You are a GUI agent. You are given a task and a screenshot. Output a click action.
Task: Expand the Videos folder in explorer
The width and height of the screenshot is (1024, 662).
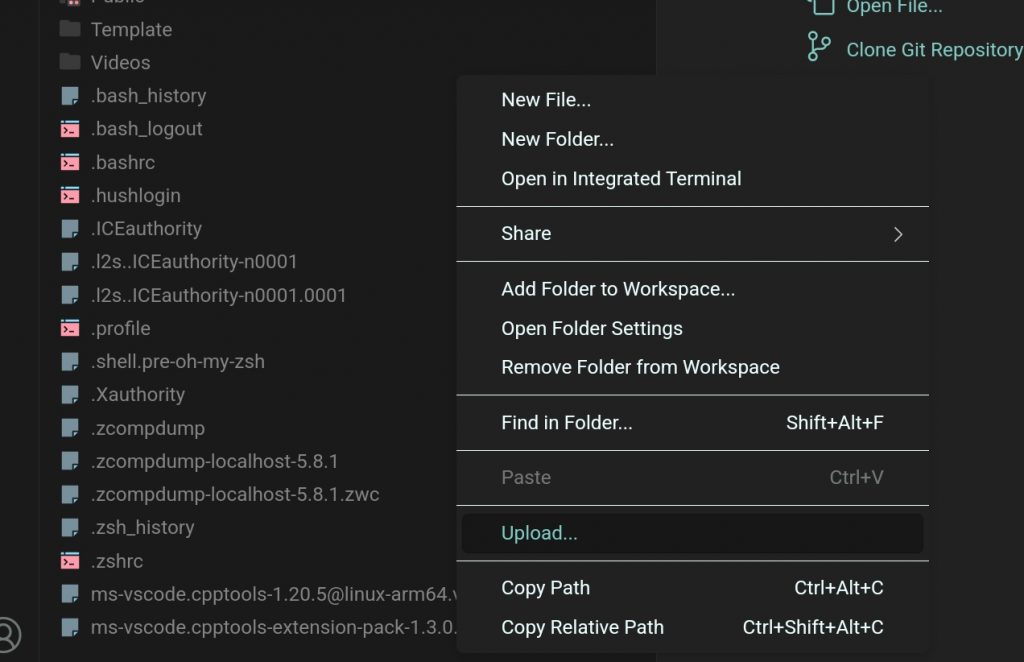click(x=120, y=62)
